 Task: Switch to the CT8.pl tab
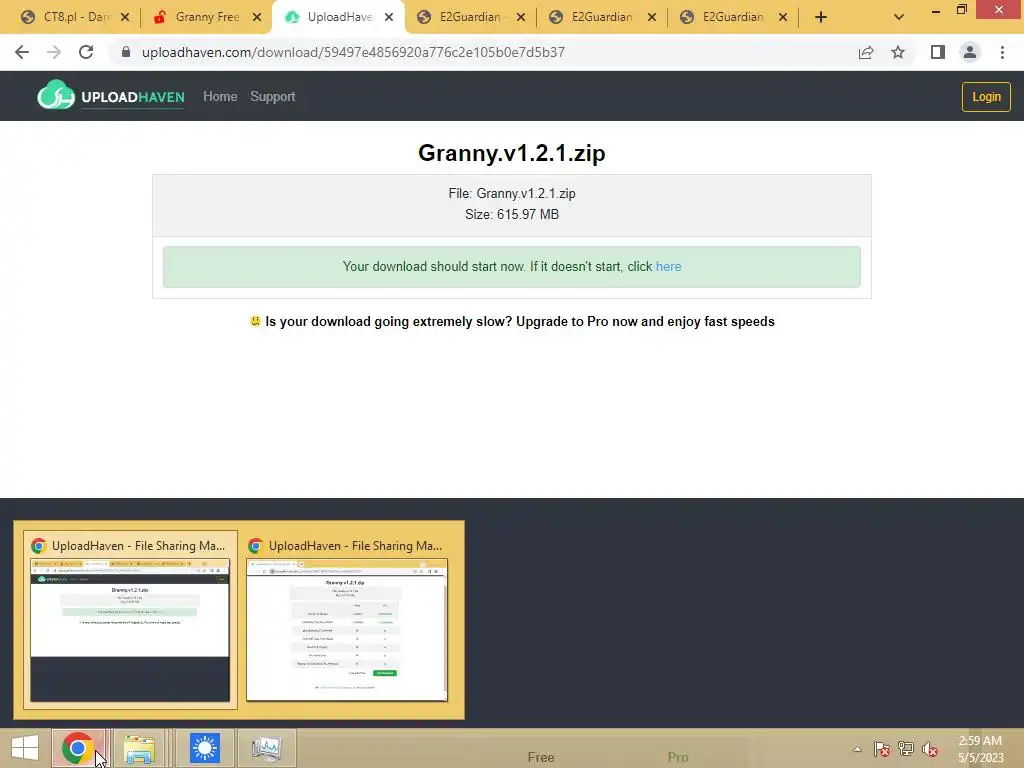click(x=66, y=17)
